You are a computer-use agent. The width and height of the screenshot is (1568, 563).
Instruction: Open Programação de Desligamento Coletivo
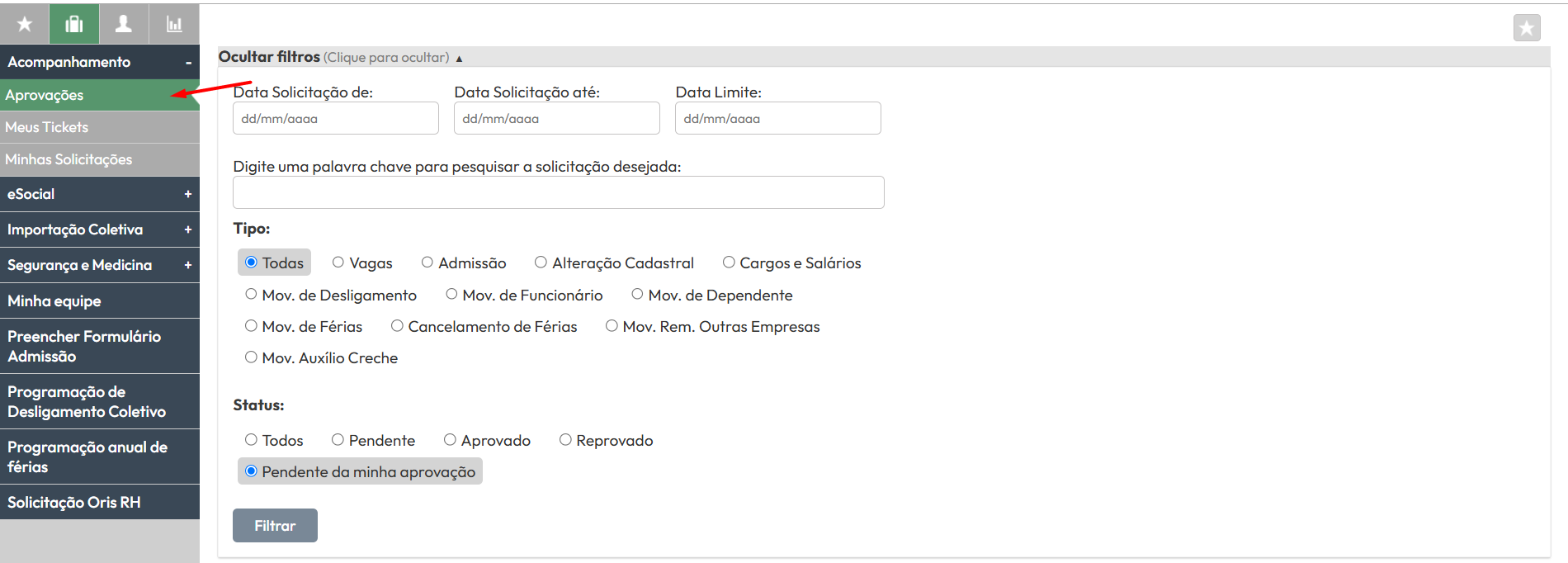pos(100,401)
